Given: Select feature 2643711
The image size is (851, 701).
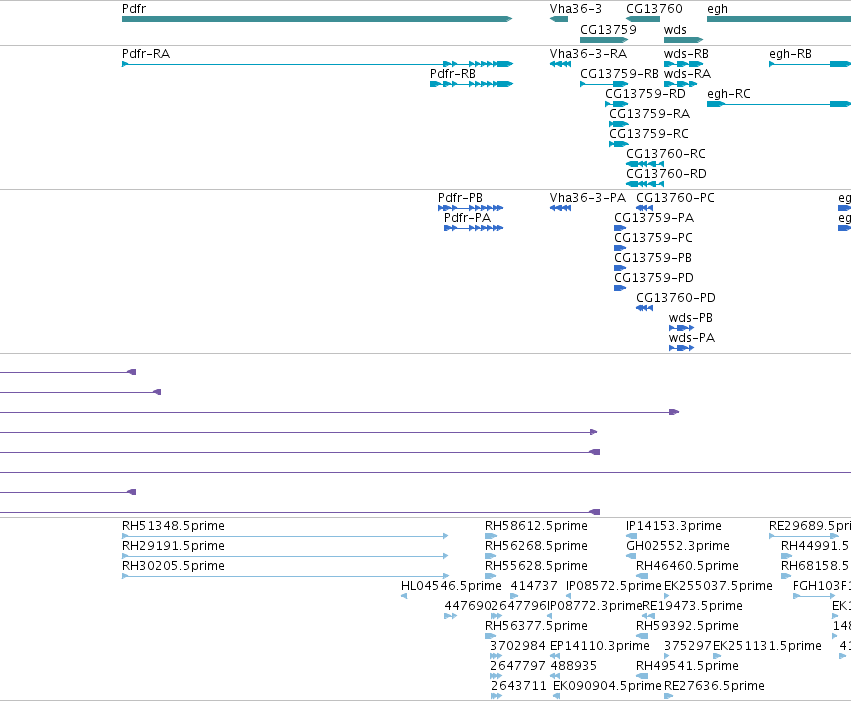Looking at the screenshot, I should [x=497, y=696].
